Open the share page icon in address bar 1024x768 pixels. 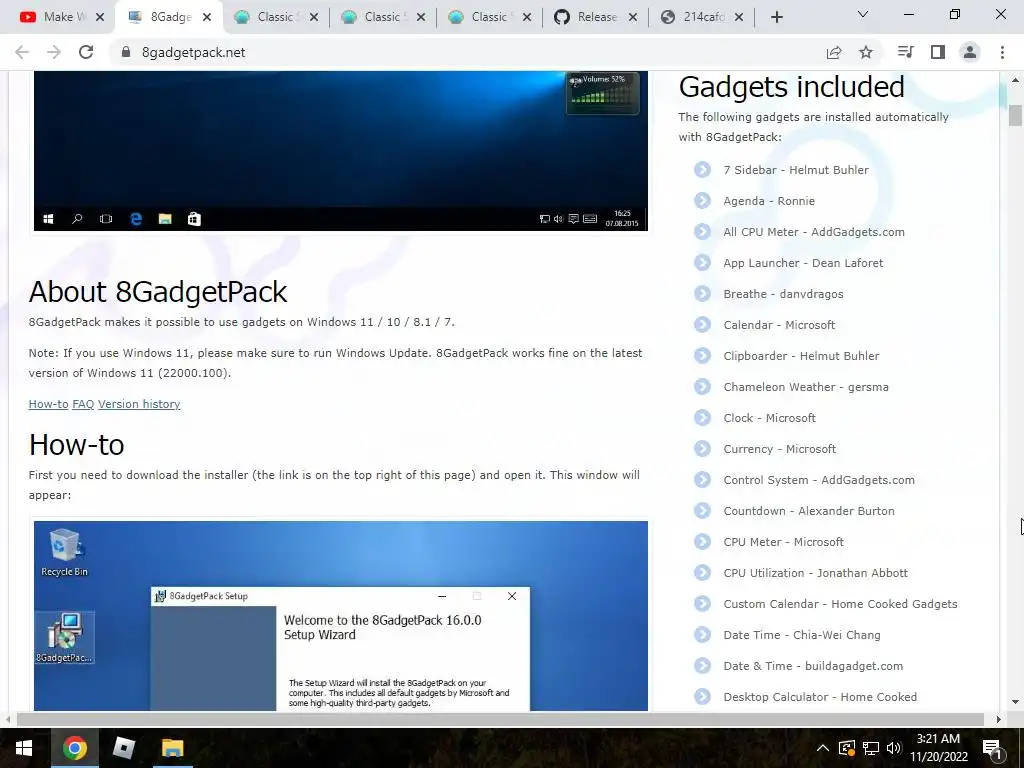click(834, 52)
